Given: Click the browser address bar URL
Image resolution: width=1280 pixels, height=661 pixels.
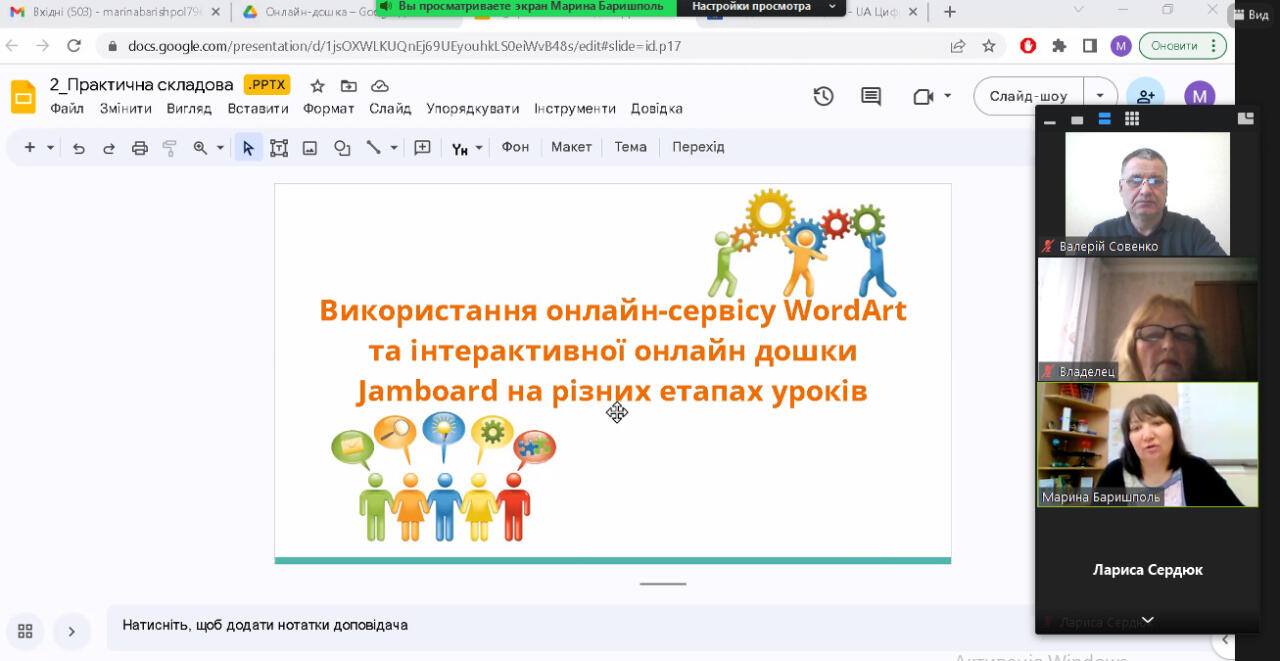Looking at the screenshot, I should (x=404, y=46).
